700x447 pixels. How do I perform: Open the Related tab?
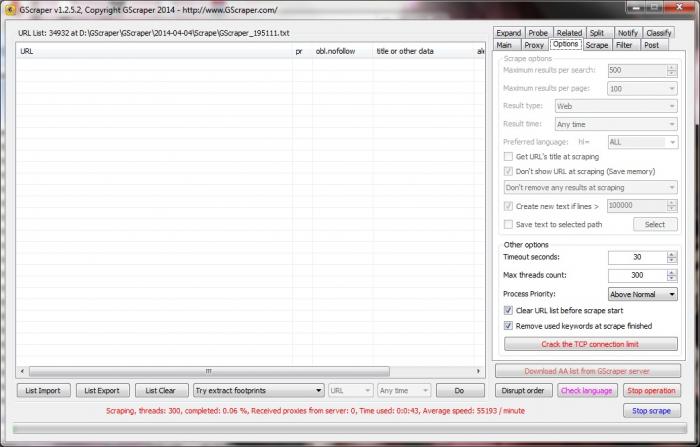click(569, 33)
